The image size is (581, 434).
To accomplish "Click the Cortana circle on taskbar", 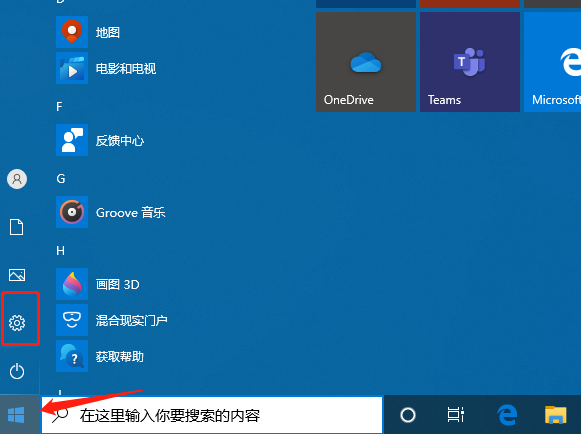I will [x=408, y=415].
